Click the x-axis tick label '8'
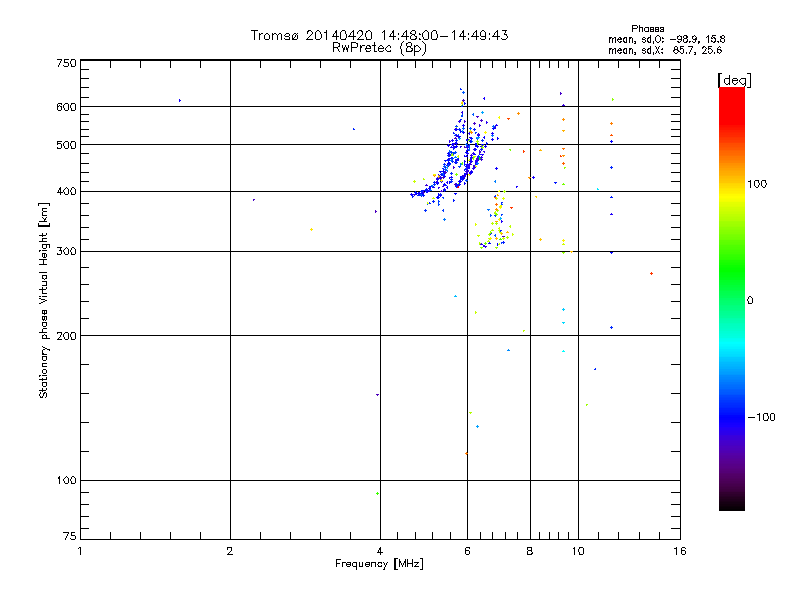 (x=530, y=551)
